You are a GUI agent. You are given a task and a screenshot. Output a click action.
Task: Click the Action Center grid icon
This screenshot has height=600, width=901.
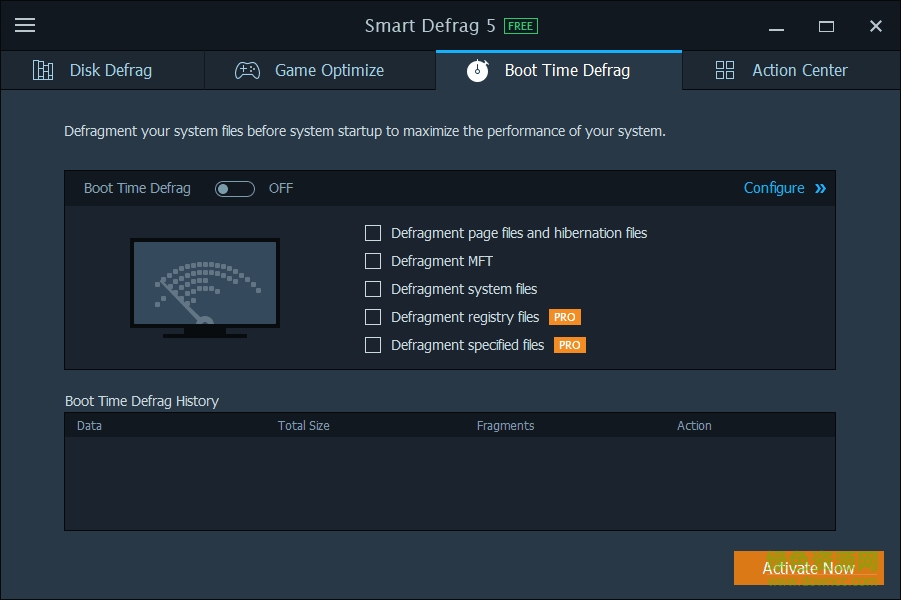click(x=724, y=70)
